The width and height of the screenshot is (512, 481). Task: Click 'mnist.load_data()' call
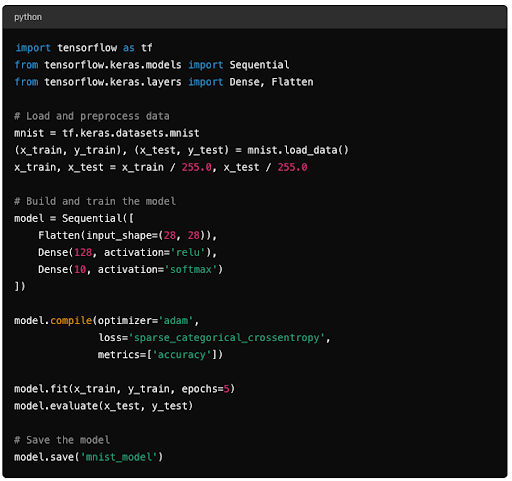(x=298, y=150)
